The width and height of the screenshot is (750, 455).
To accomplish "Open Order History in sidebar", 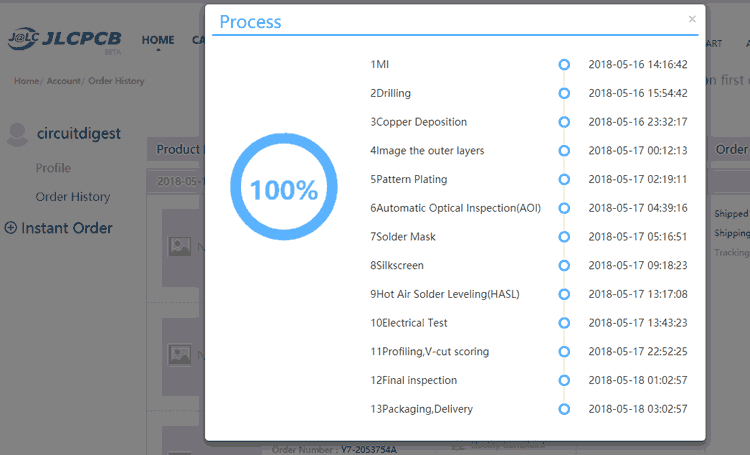I will [x=73, y=197].
